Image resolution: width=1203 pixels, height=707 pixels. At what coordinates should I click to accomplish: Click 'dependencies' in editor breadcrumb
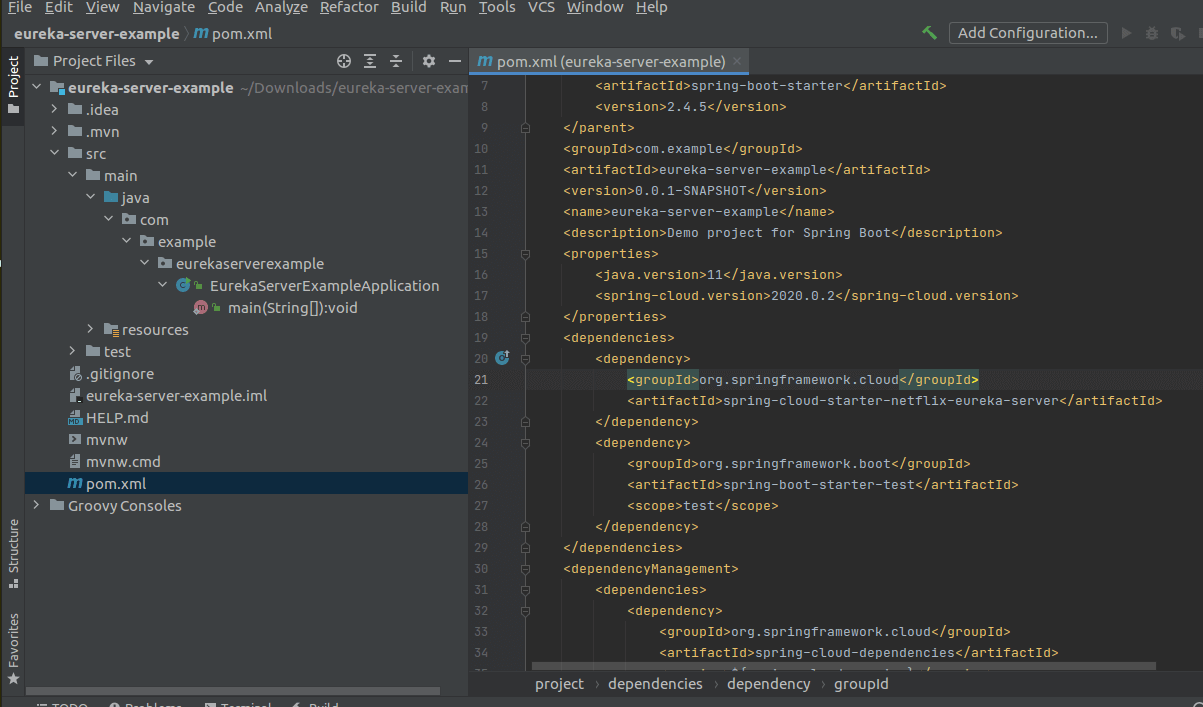pyautogui.click(x=655, y=684)
